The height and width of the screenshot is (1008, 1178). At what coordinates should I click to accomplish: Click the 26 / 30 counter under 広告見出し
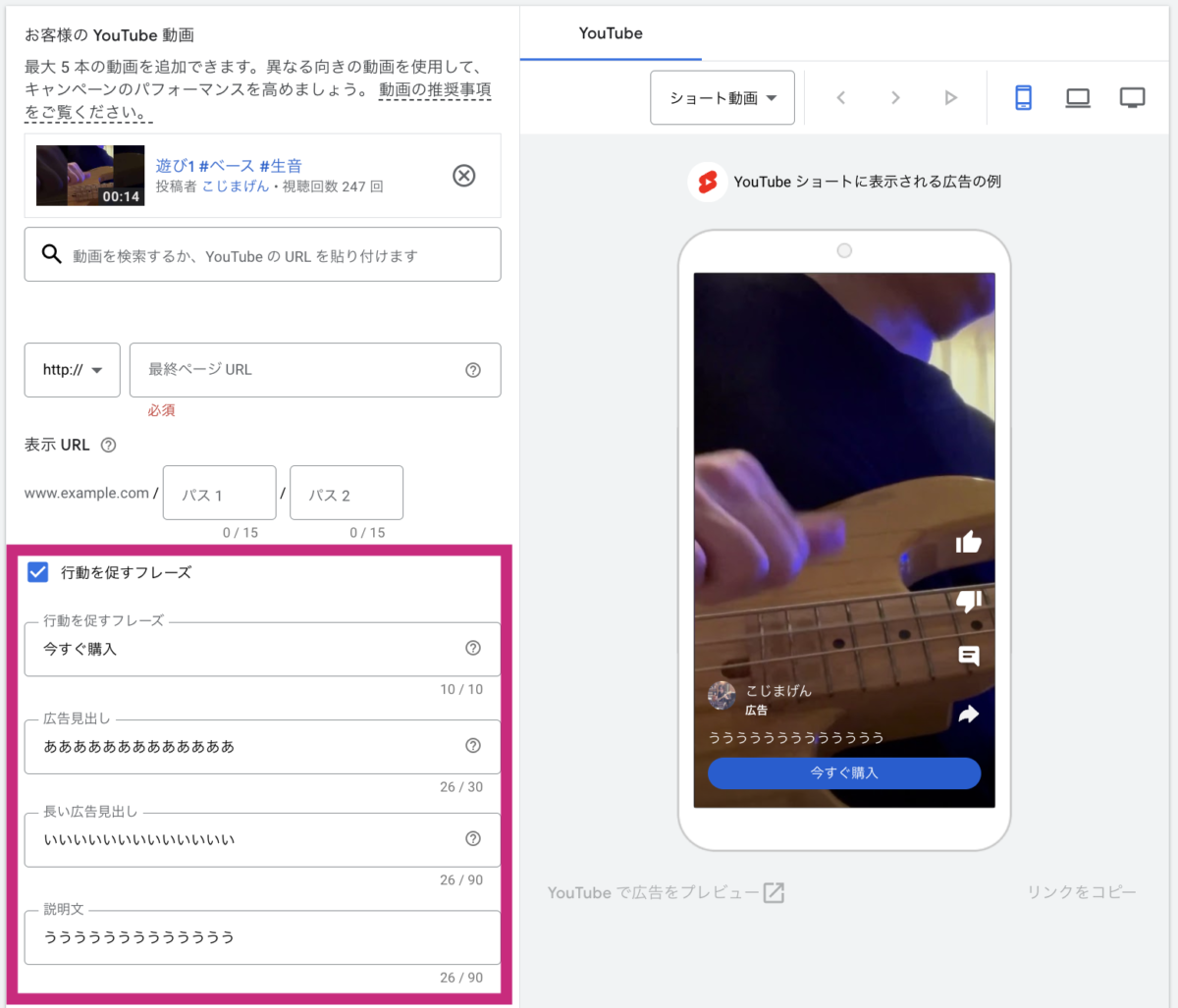coord(461,786)
